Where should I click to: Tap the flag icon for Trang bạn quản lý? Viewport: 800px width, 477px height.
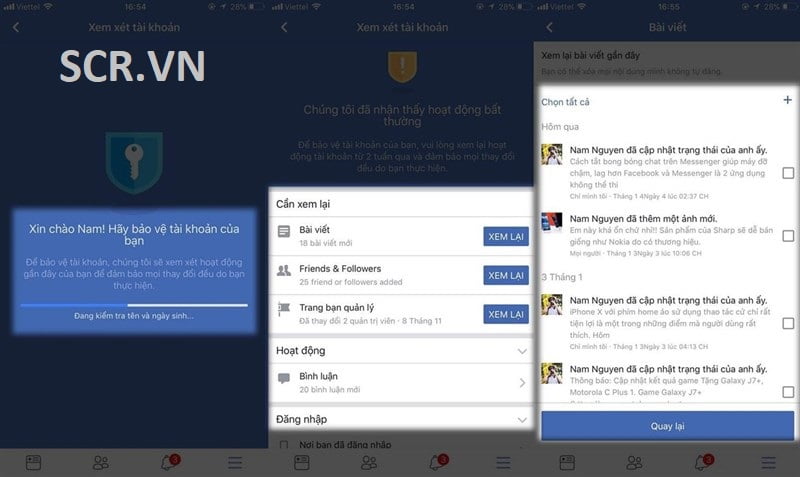click(x=284, y=309)
